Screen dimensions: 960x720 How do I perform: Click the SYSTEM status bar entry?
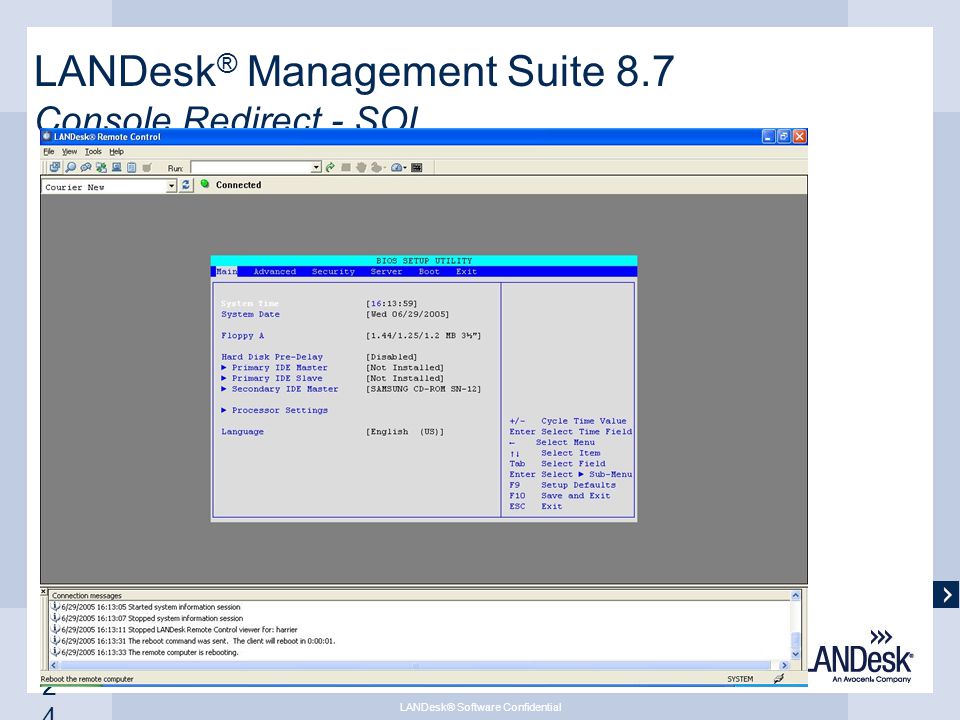pos(740,679)
